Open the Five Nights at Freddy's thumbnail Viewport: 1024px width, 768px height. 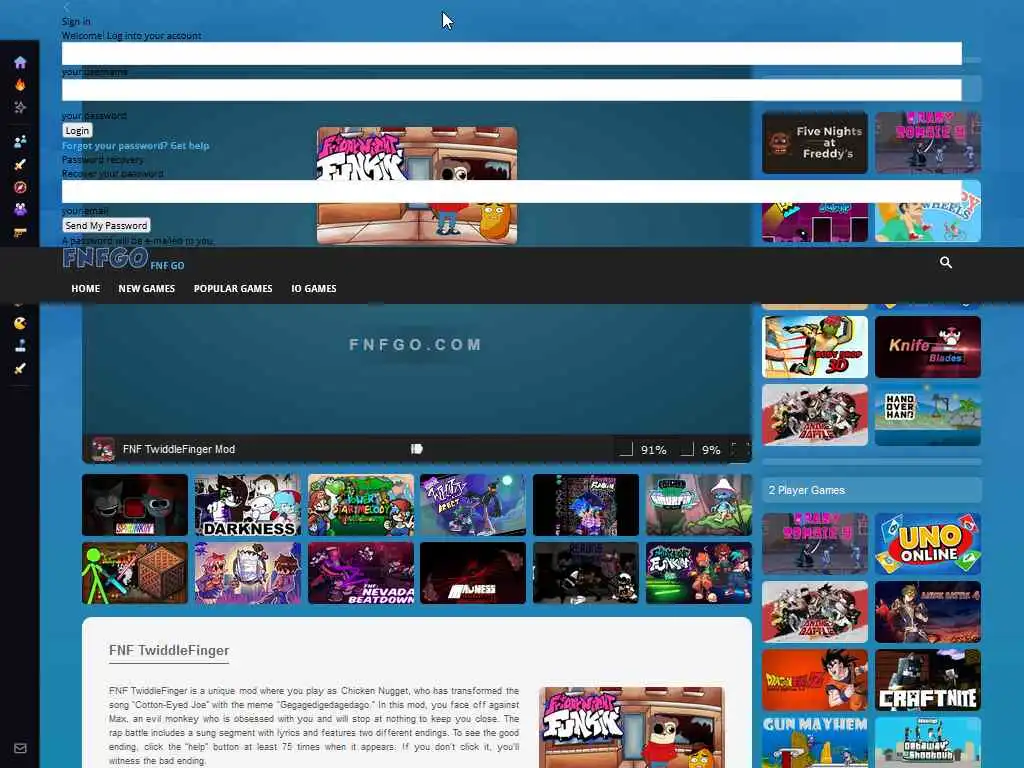814,142
